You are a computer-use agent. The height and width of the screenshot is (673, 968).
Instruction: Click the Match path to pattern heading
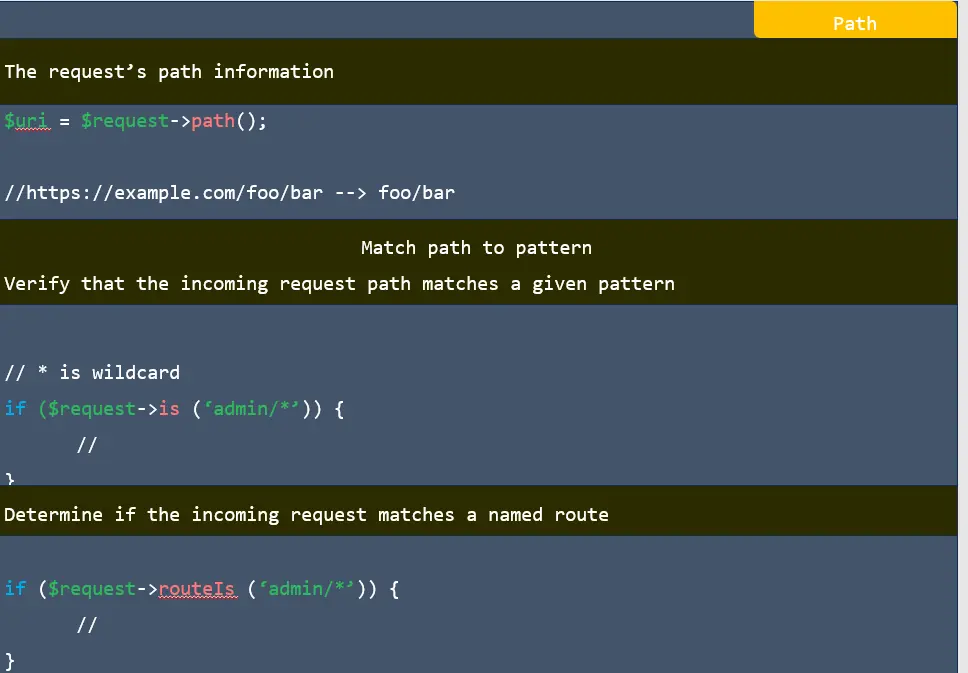476,247
